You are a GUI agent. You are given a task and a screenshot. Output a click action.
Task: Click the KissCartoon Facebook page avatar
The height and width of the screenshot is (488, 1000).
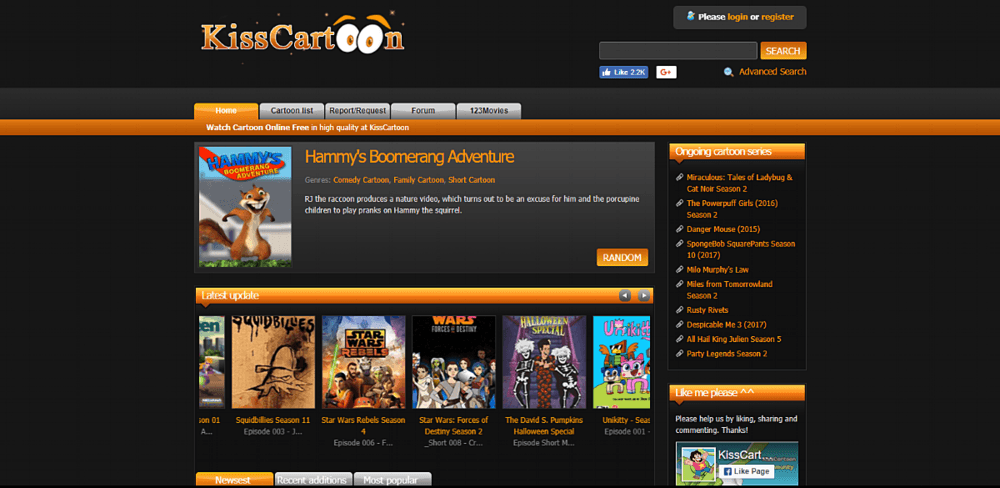tap(697, 463)
